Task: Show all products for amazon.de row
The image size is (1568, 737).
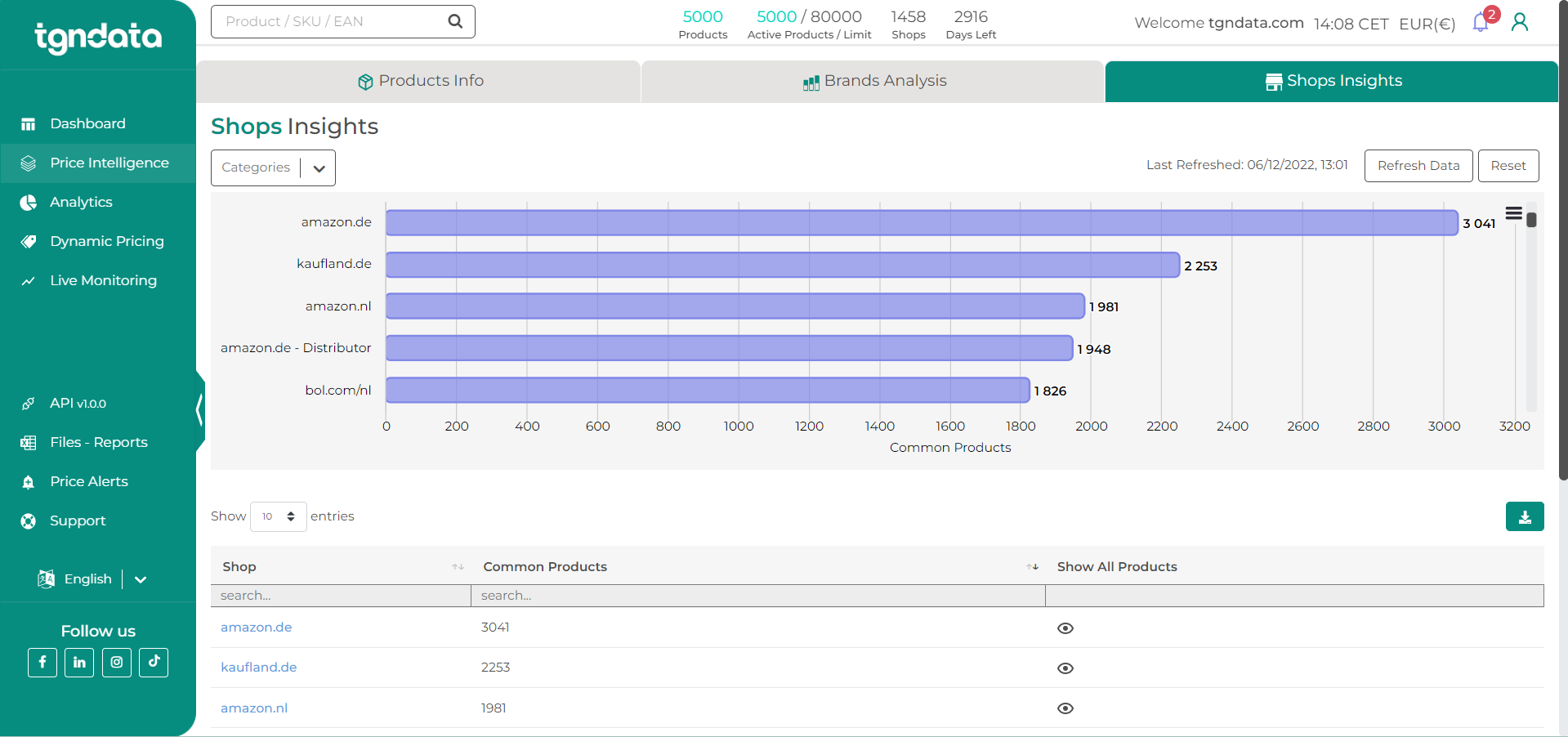Action: 1065,628
